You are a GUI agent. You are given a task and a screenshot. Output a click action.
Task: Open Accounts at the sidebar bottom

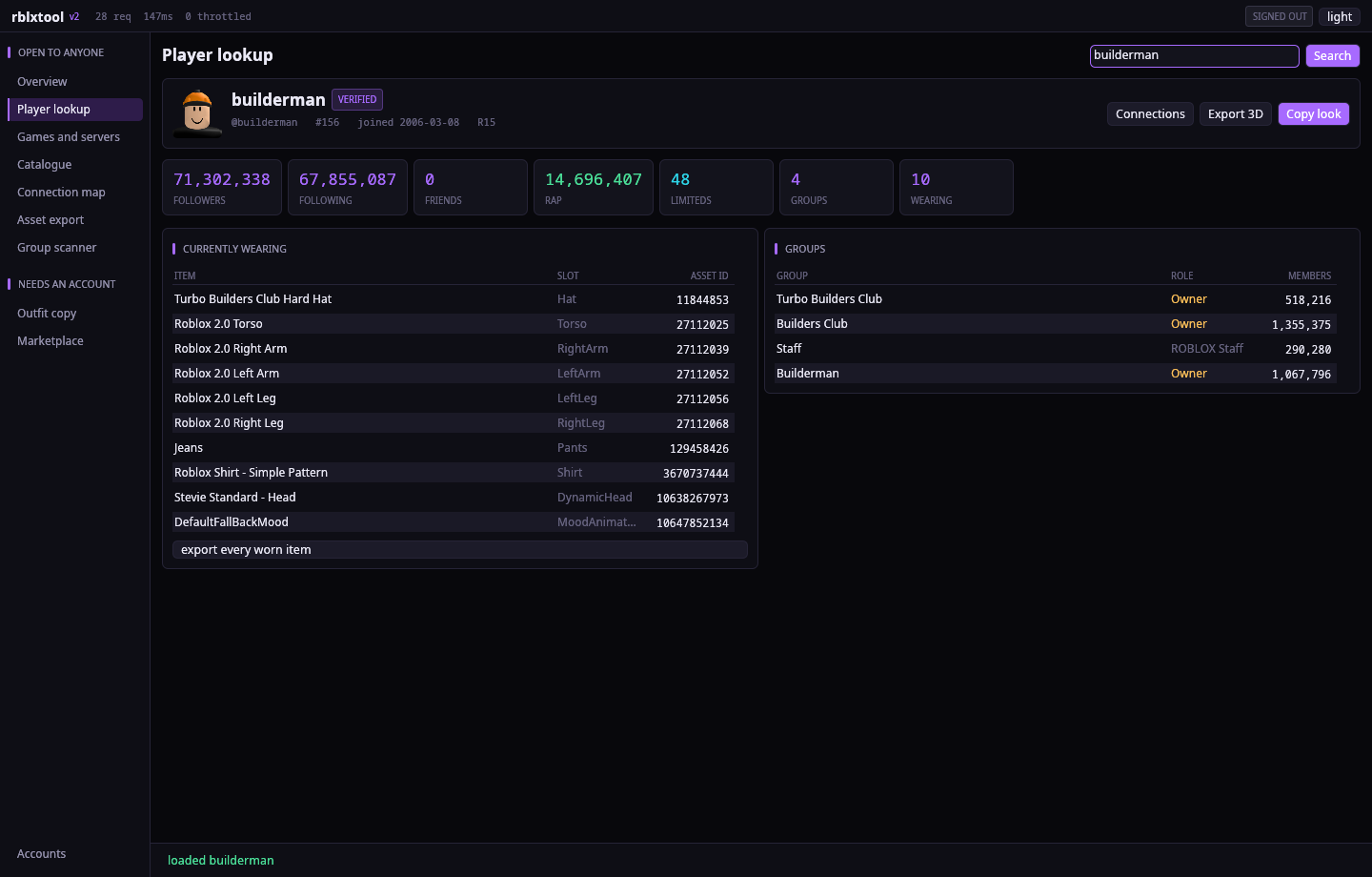[x=75, y=854]
